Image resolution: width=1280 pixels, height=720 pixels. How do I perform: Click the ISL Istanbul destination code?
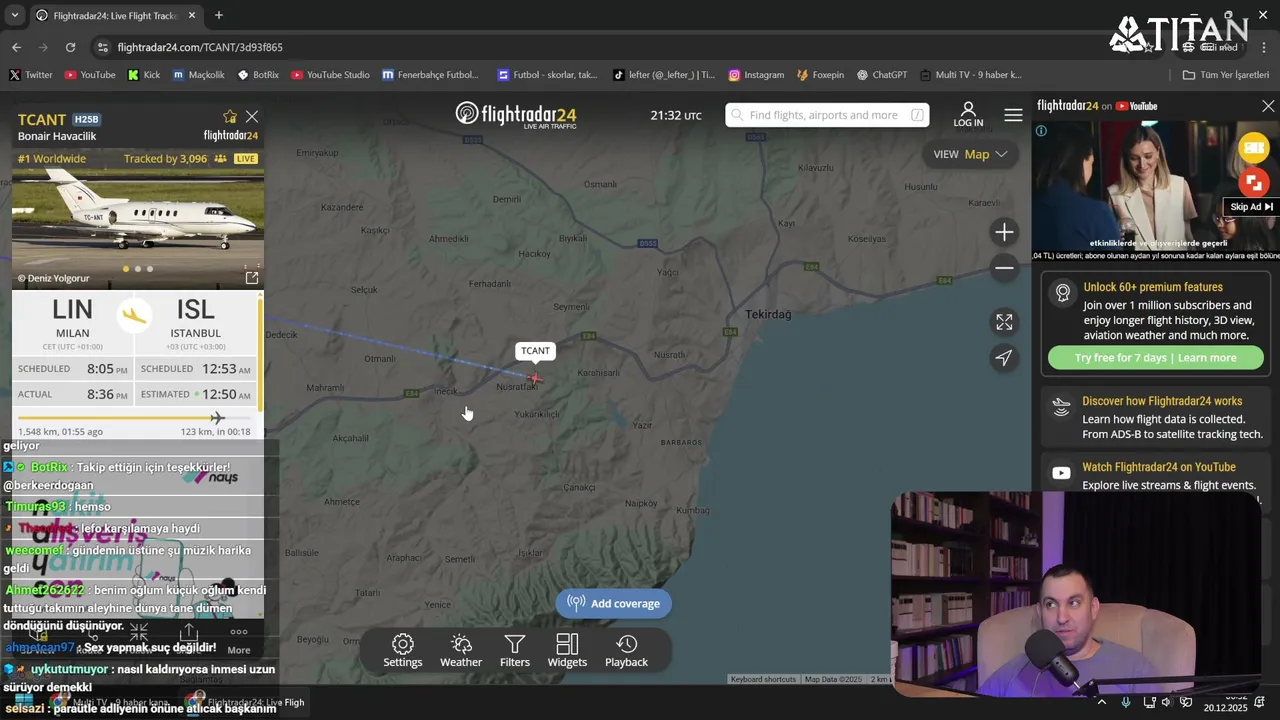[195, 310]
